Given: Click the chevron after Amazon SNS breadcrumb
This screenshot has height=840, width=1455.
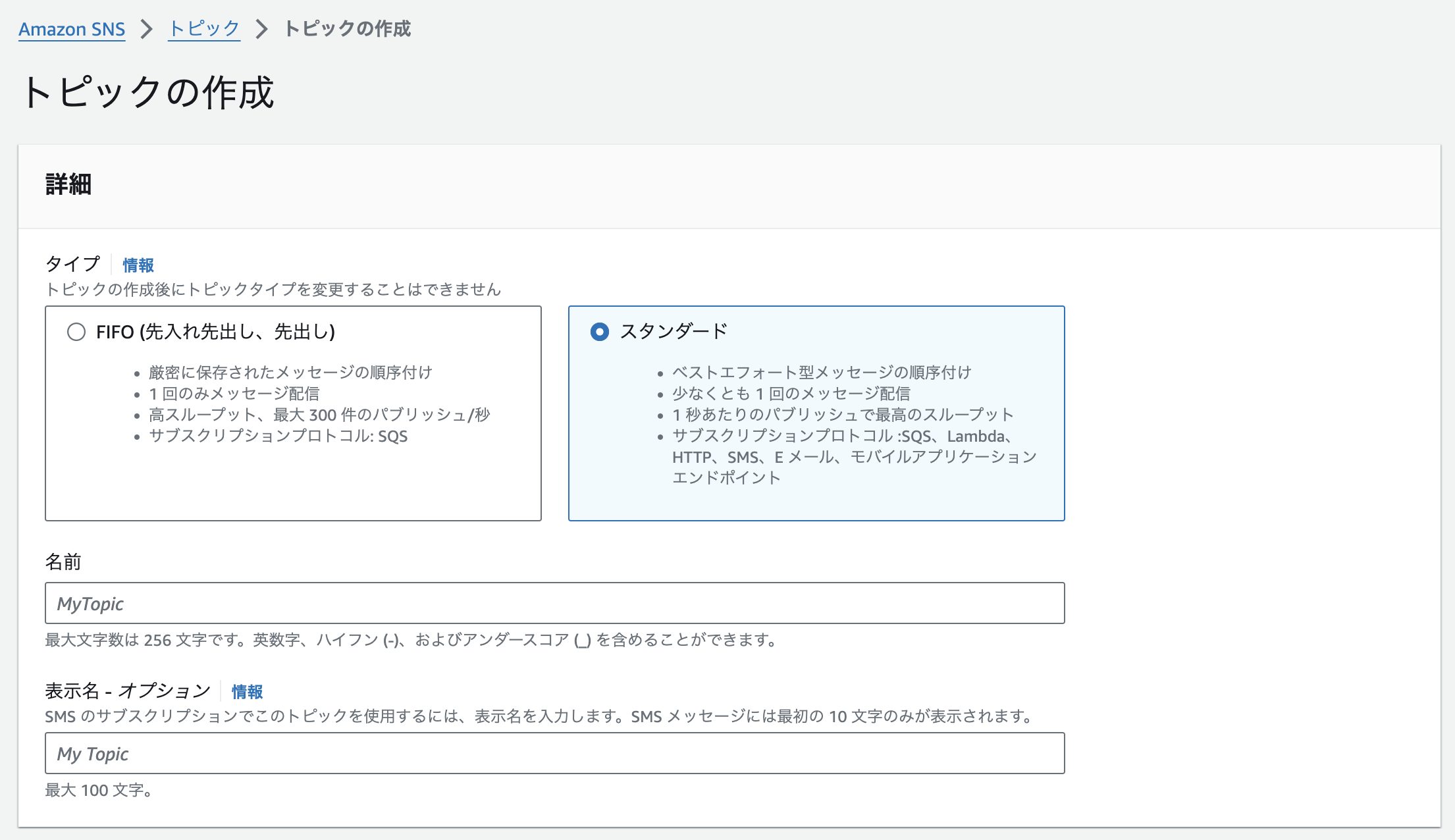Looking at the screenshot, I should [147, 29].
